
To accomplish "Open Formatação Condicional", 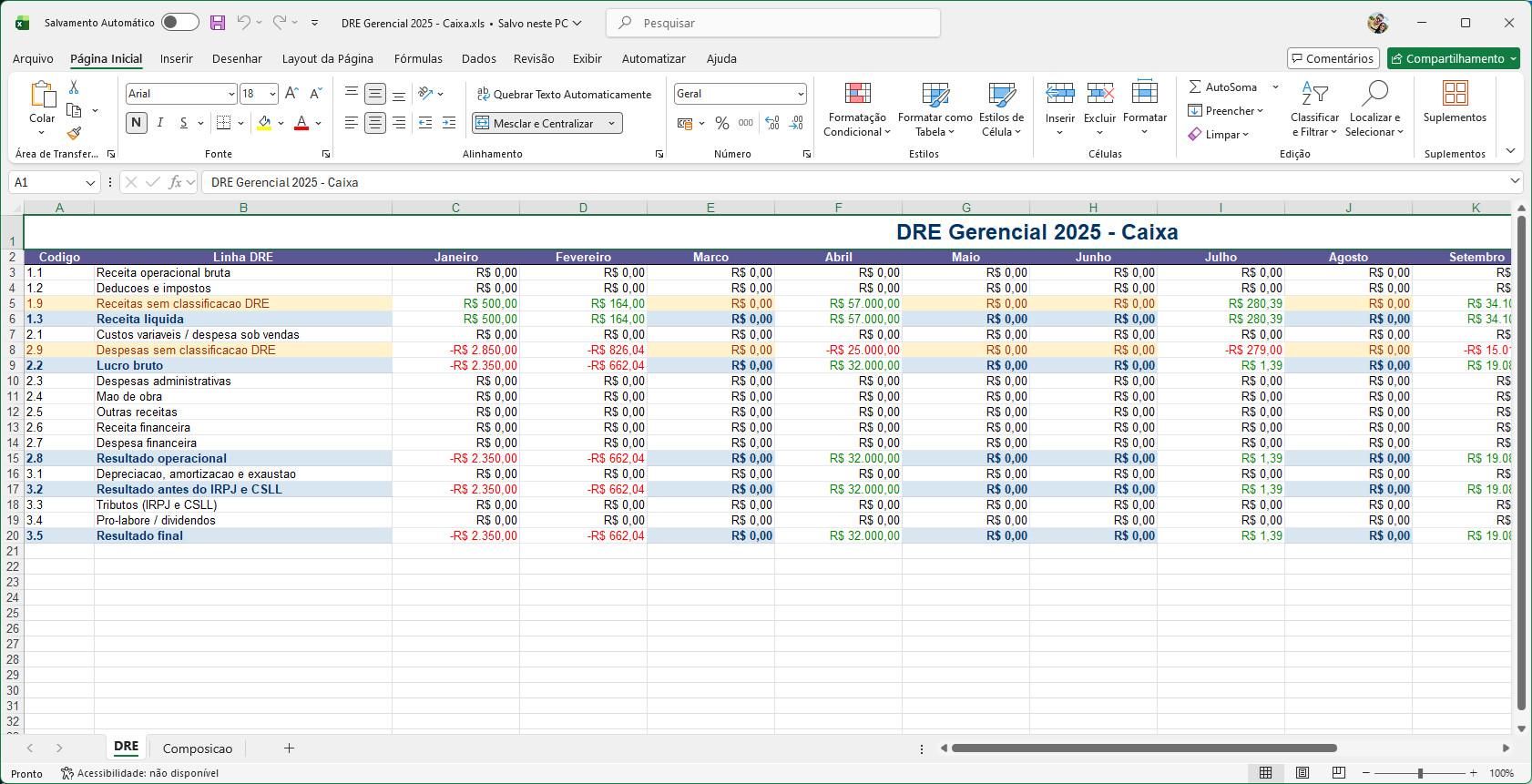I will click(857, 109).
